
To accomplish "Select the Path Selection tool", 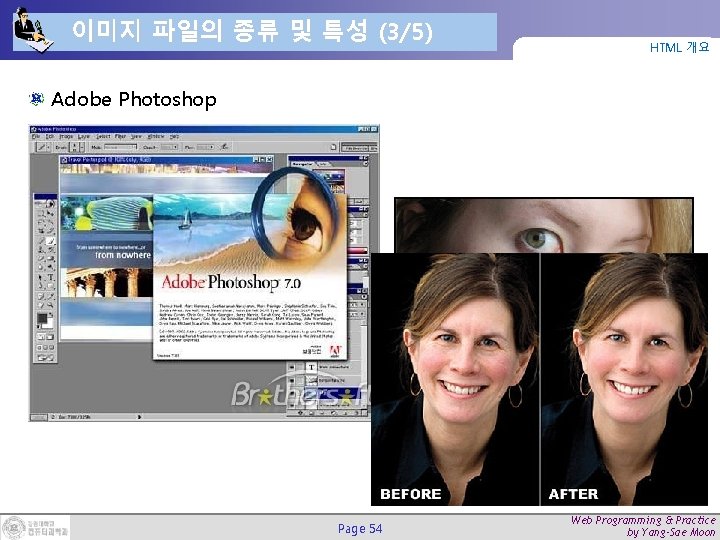I will 40,276.
